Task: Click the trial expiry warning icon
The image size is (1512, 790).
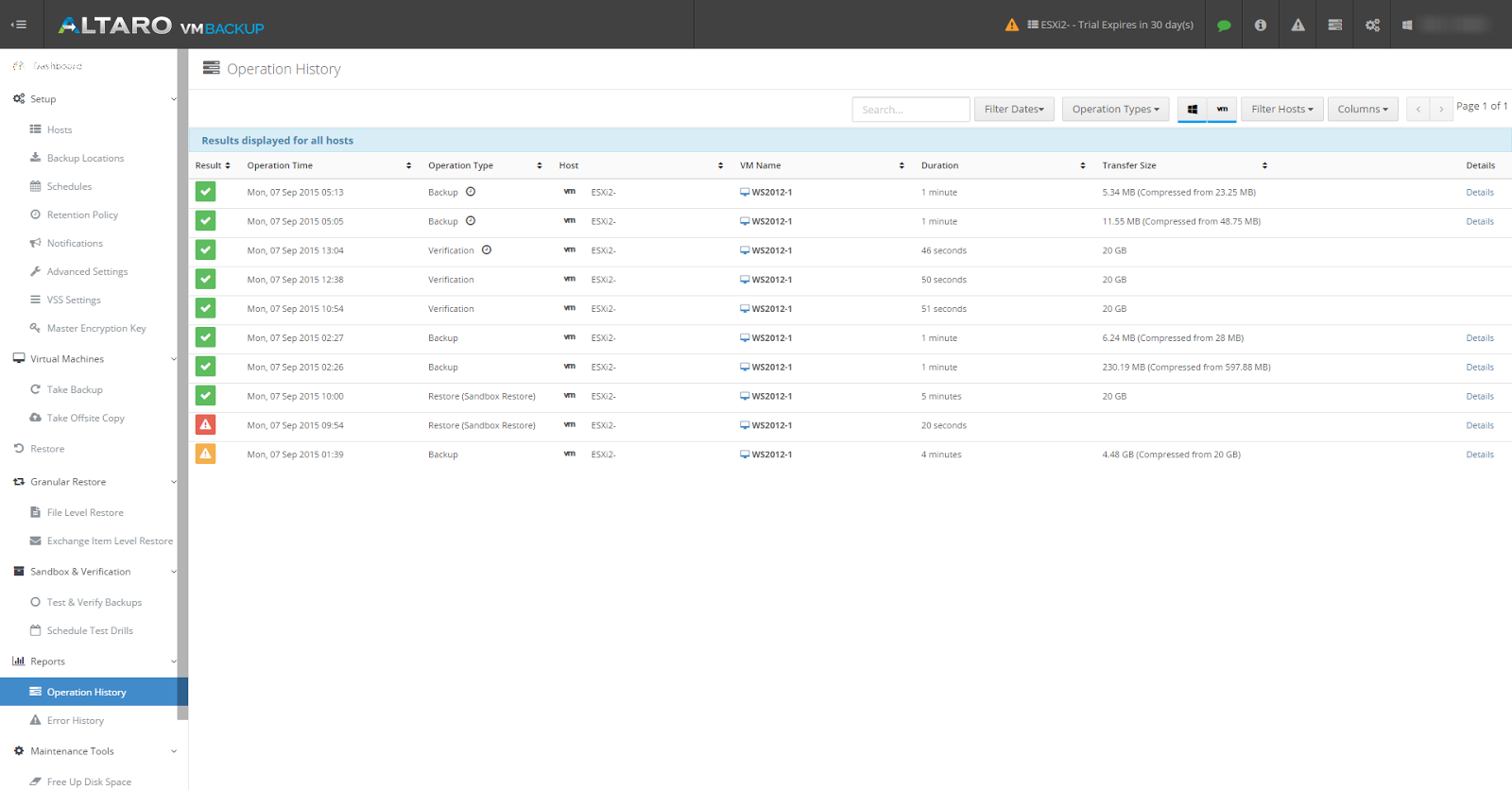Action: point(1012,25)
